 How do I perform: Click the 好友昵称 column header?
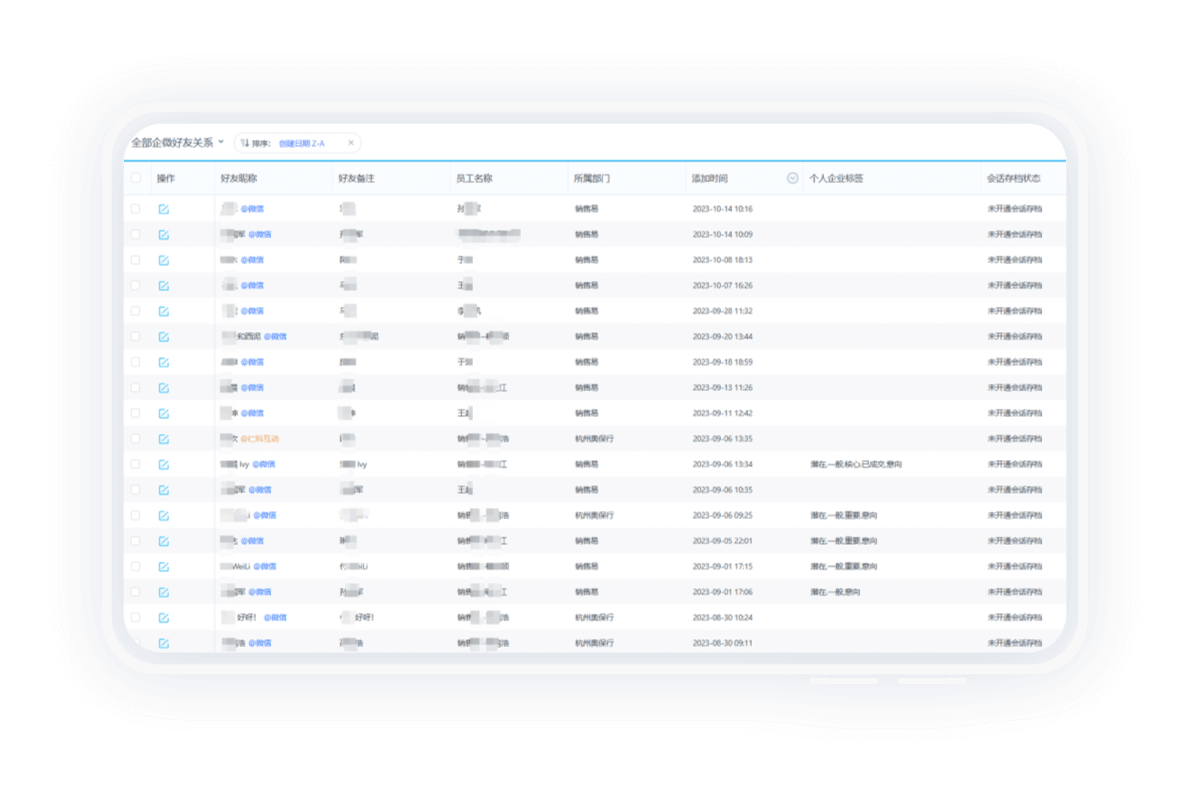tap(239, 178)
